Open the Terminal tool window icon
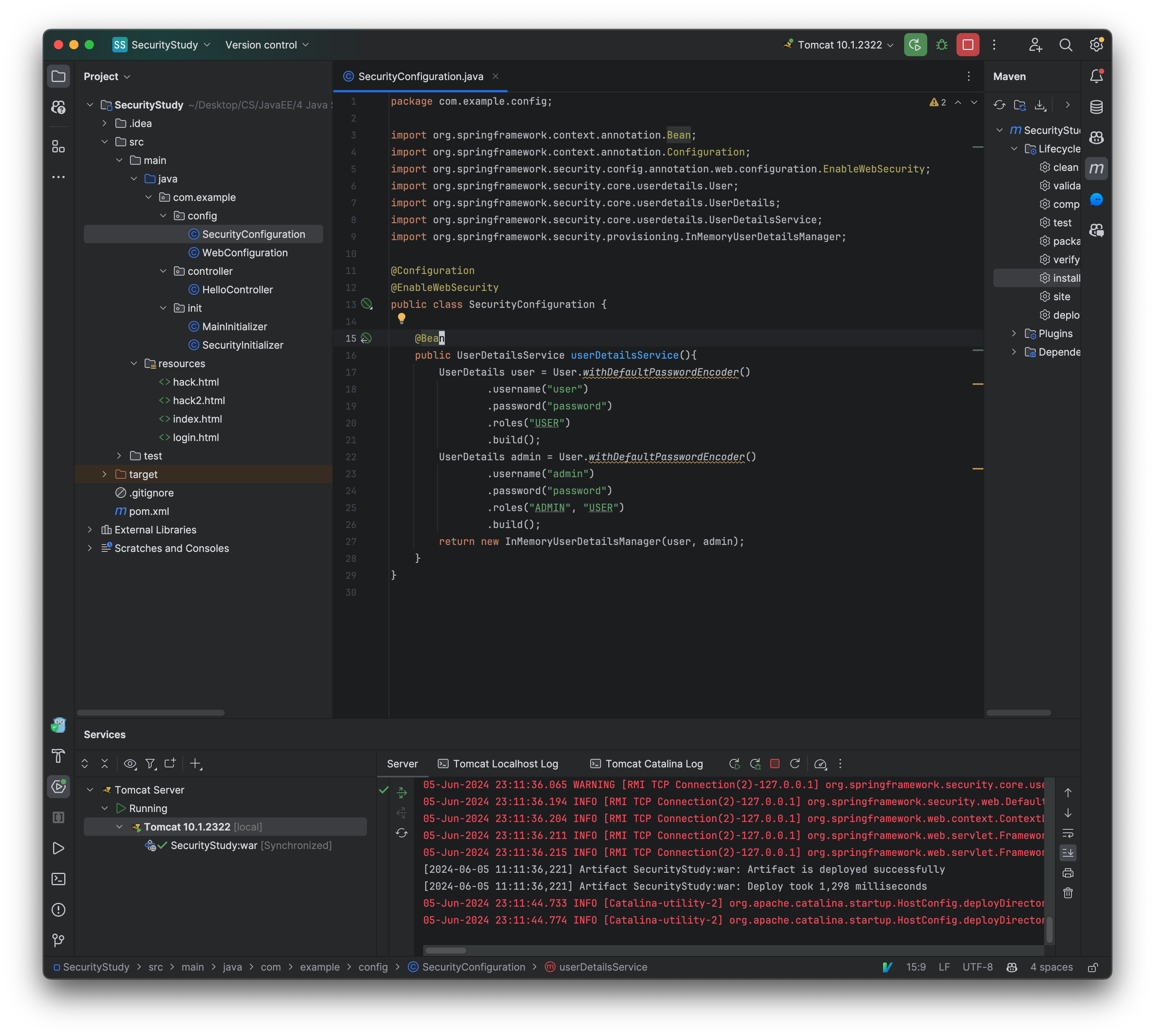Image resolution: width=1155 pixels, height=1036 pixels. click(x=58, y=879)
